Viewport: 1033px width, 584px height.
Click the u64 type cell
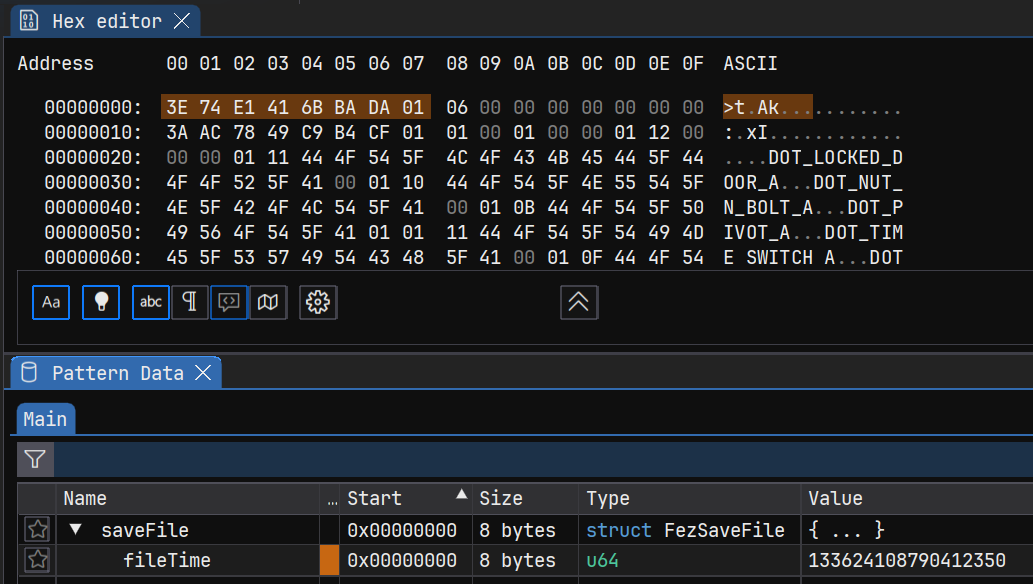pyautogui.click(x=602, y=560)
